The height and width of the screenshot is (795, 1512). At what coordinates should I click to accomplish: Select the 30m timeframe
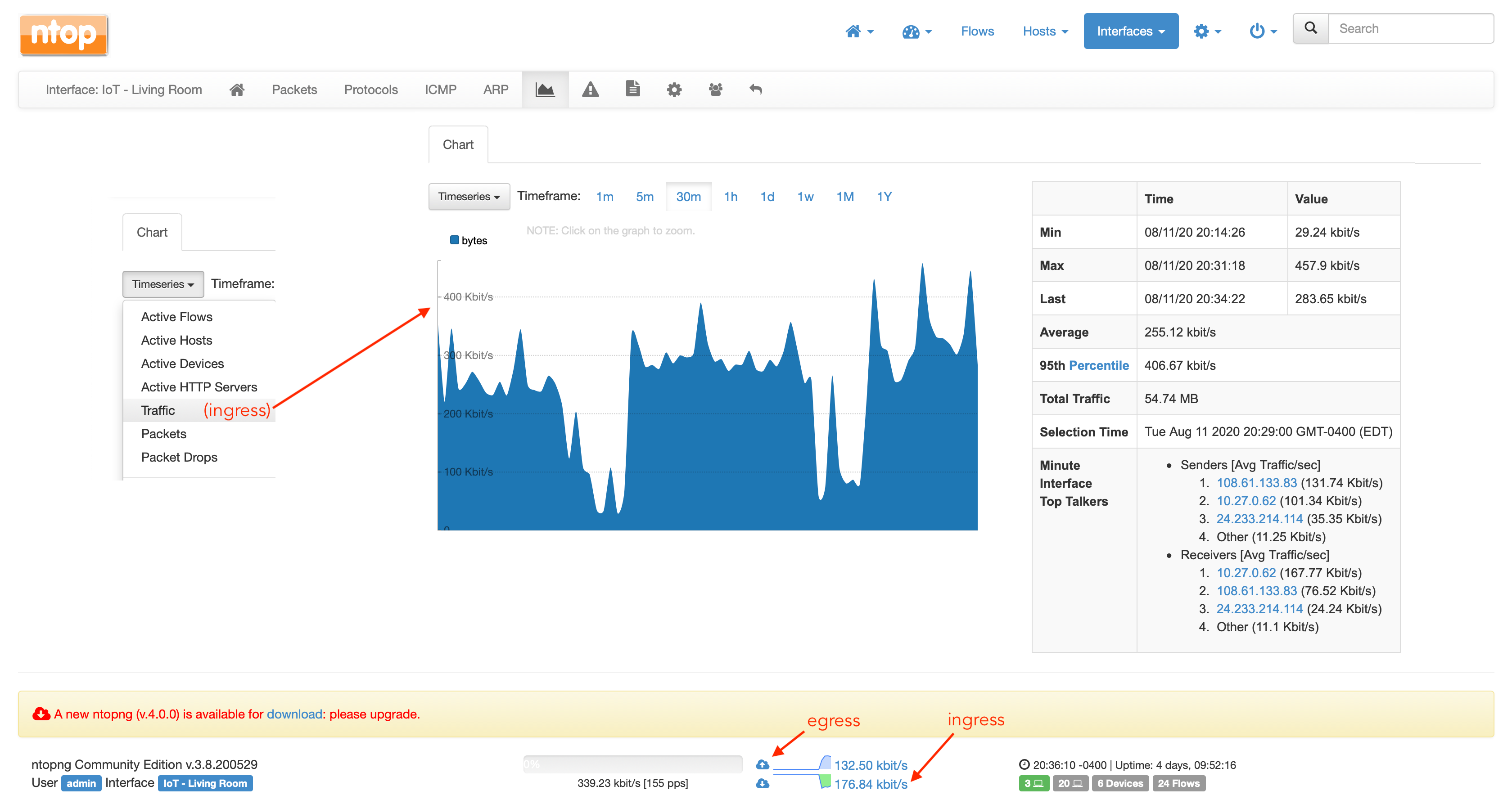click(x=688, y=197)
